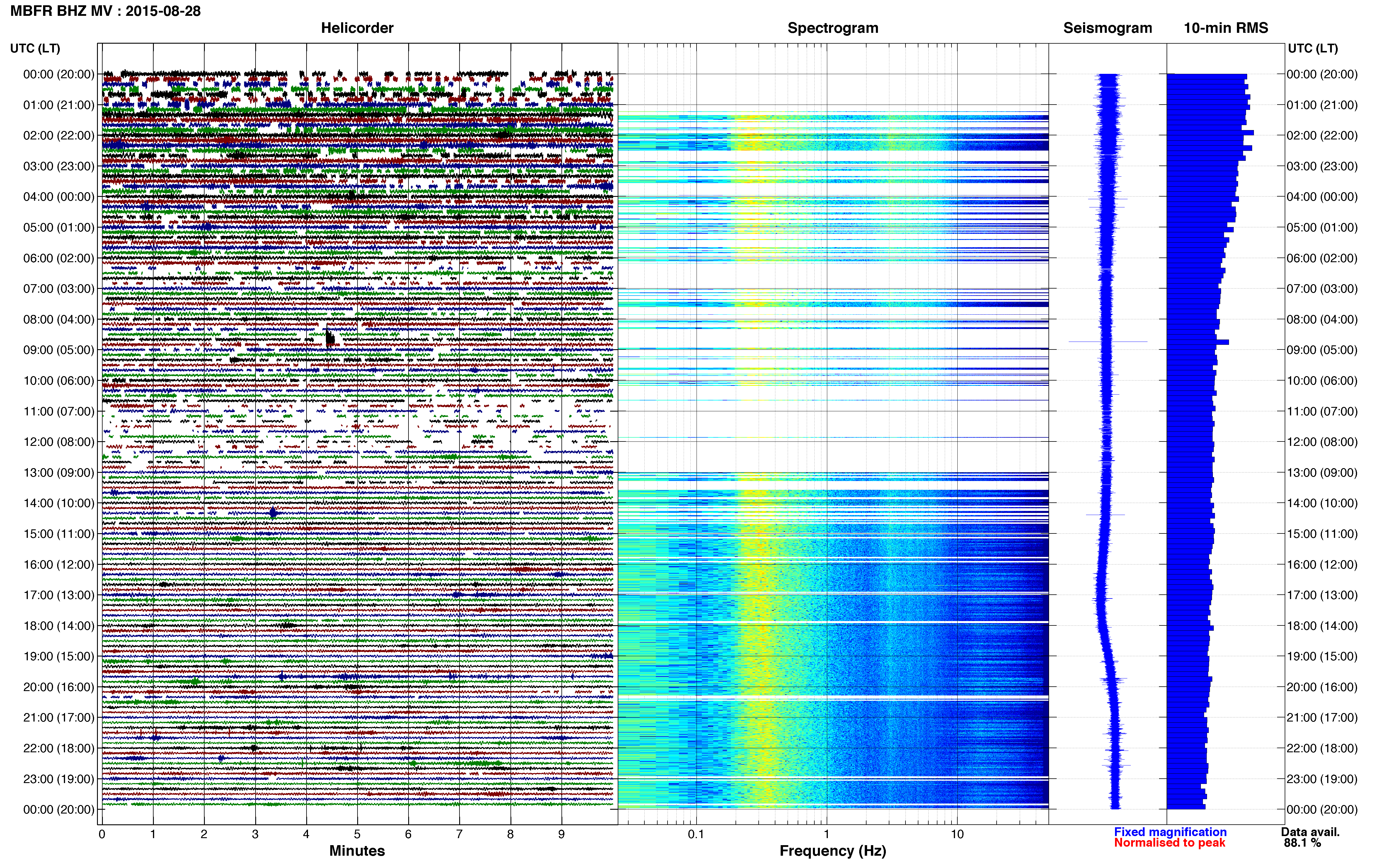This screenshot has height=868, width=1389.
Task: Click '17:00 (13:00)' on the left time axis
Action: (x=59, y=595)
